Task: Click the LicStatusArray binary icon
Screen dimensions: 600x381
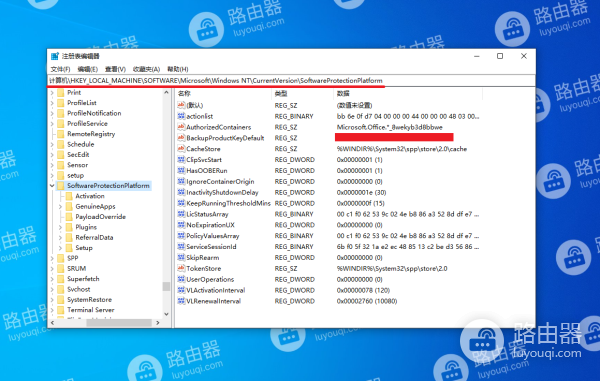Action: 181,214
